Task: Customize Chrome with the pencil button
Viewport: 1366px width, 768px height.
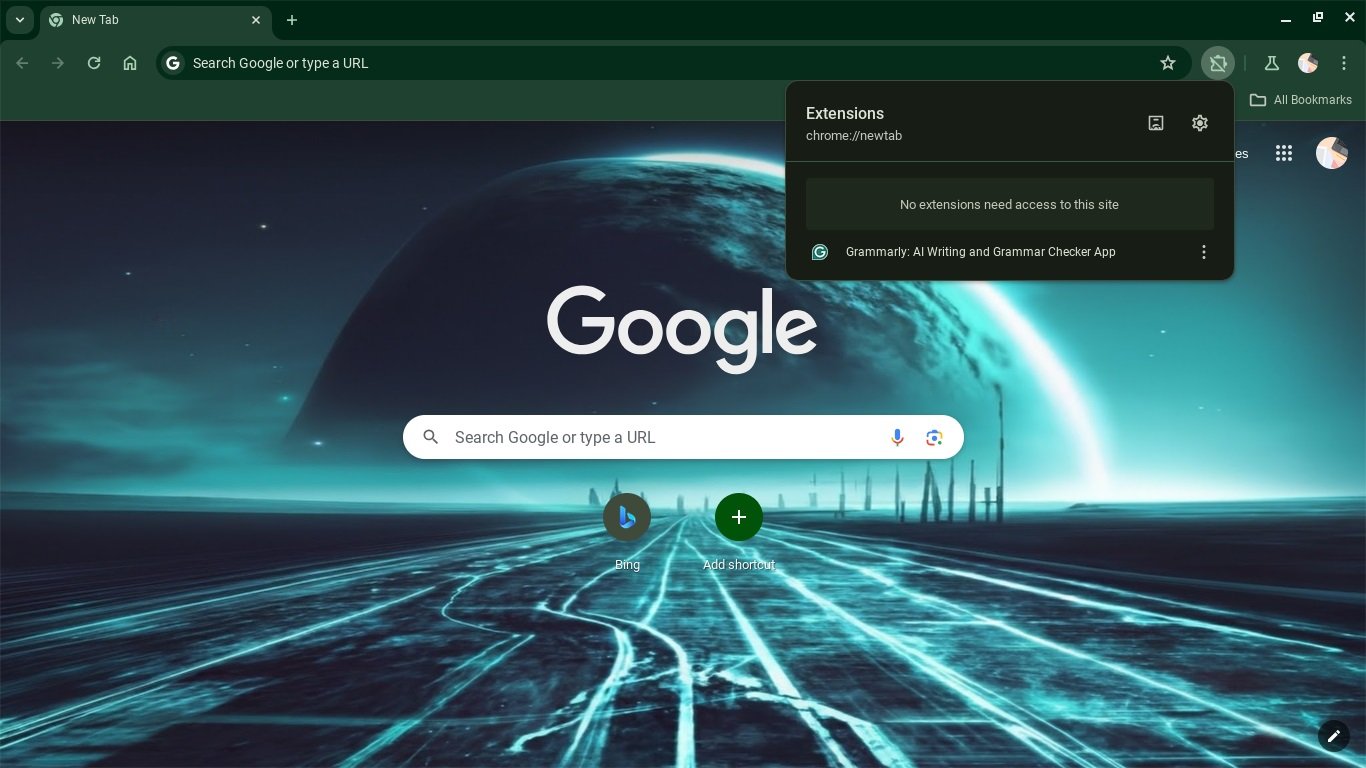Action: (1334, 736)
